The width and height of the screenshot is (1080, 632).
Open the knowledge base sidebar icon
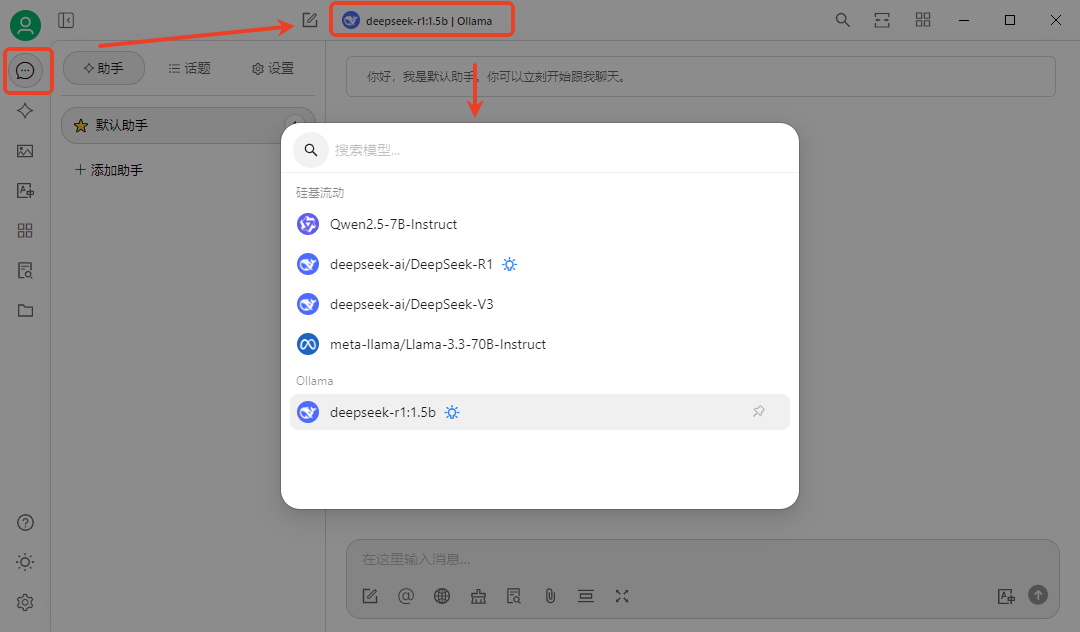pos(25,271)
